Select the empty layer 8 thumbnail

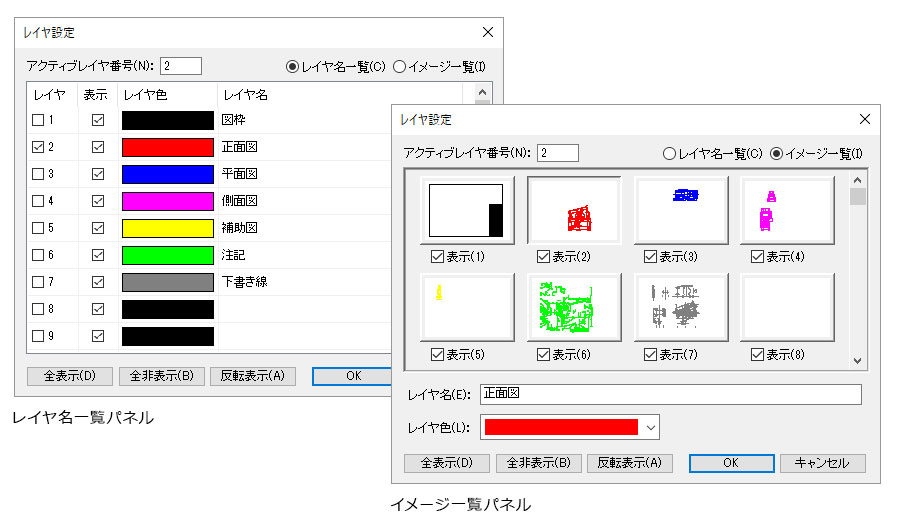(x=787, y=308)
